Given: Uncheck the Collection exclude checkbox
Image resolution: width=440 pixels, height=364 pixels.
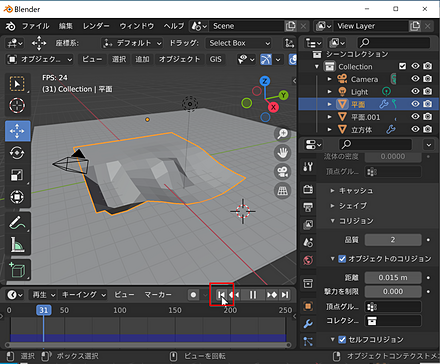Looking at the screenshot, I should (403, 66).
